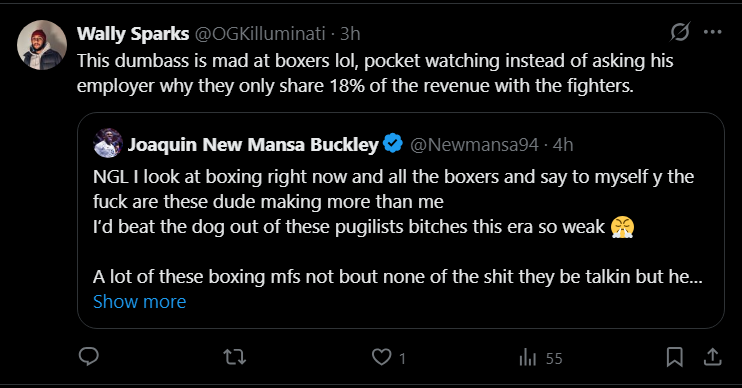Click the share tweet upload icon
This screenshot has width=742, height=388.
(x=712, y=357)
